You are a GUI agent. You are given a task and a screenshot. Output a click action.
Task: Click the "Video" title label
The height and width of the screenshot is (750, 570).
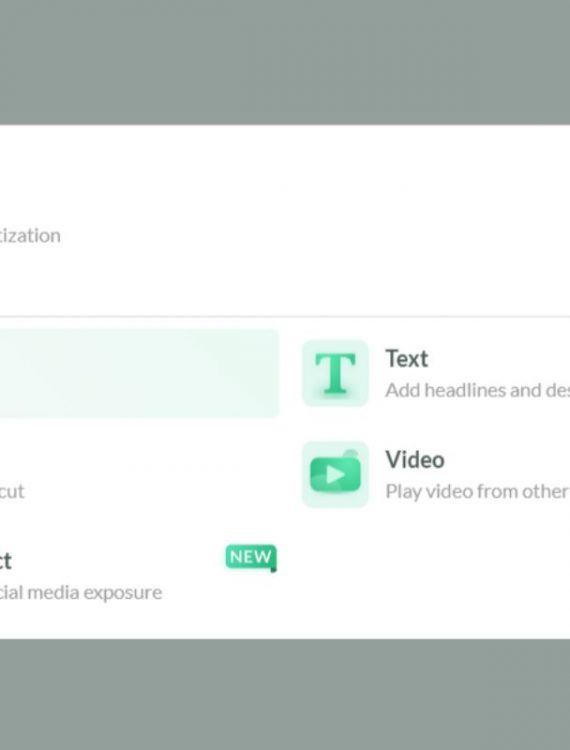click(415, 460)
